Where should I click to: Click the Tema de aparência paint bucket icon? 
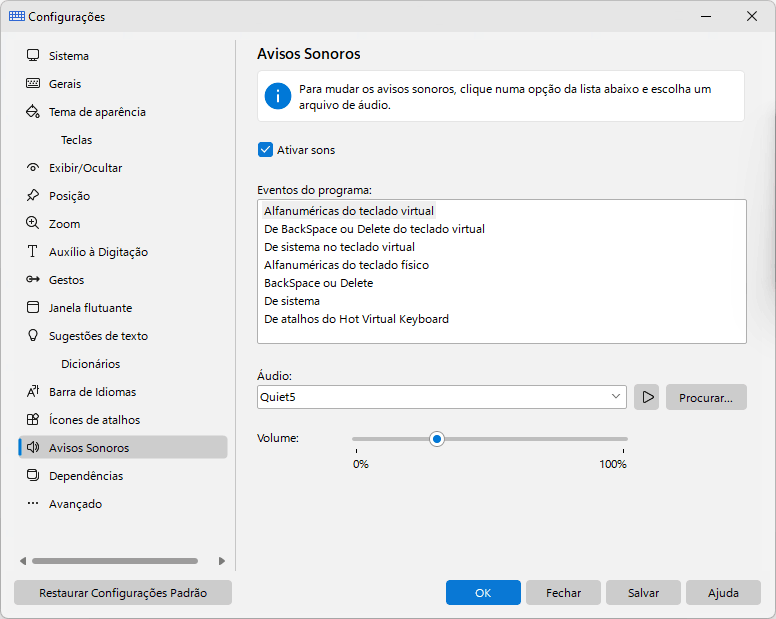[x=33, y=111]
